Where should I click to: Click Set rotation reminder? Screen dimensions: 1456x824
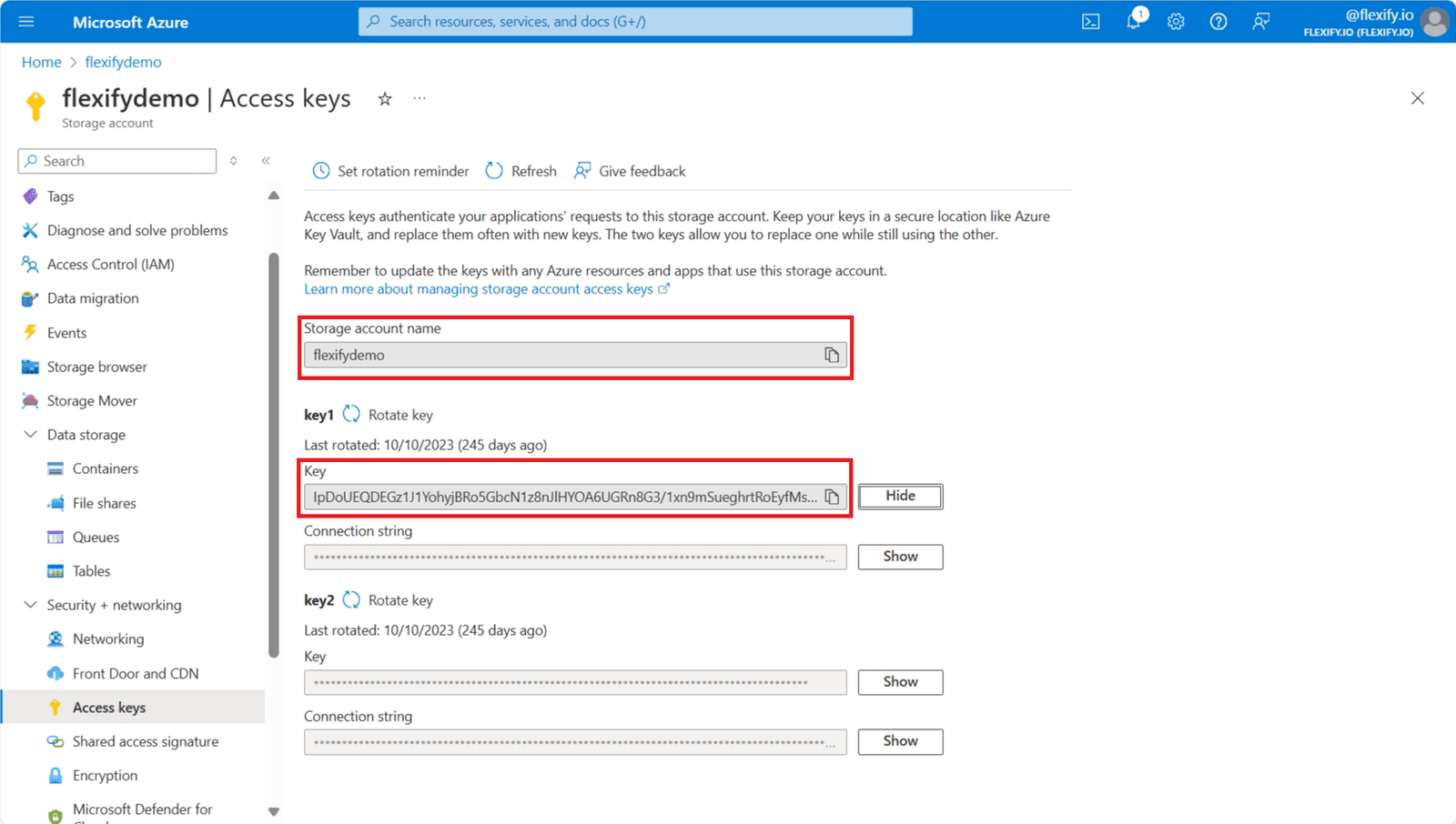tap(391, 171)
